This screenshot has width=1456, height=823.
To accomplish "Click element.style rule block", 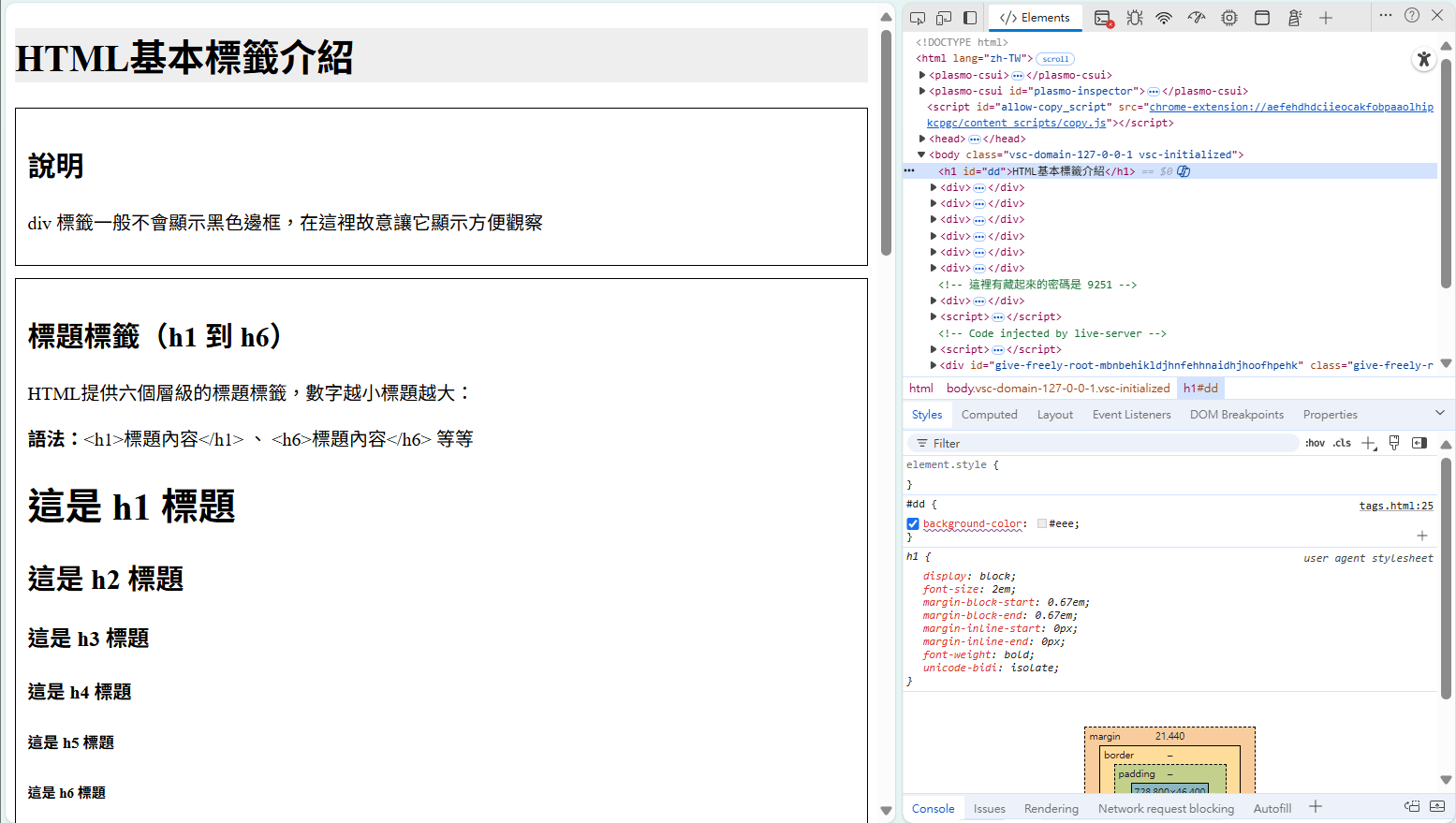I will tap(1170, 475).
